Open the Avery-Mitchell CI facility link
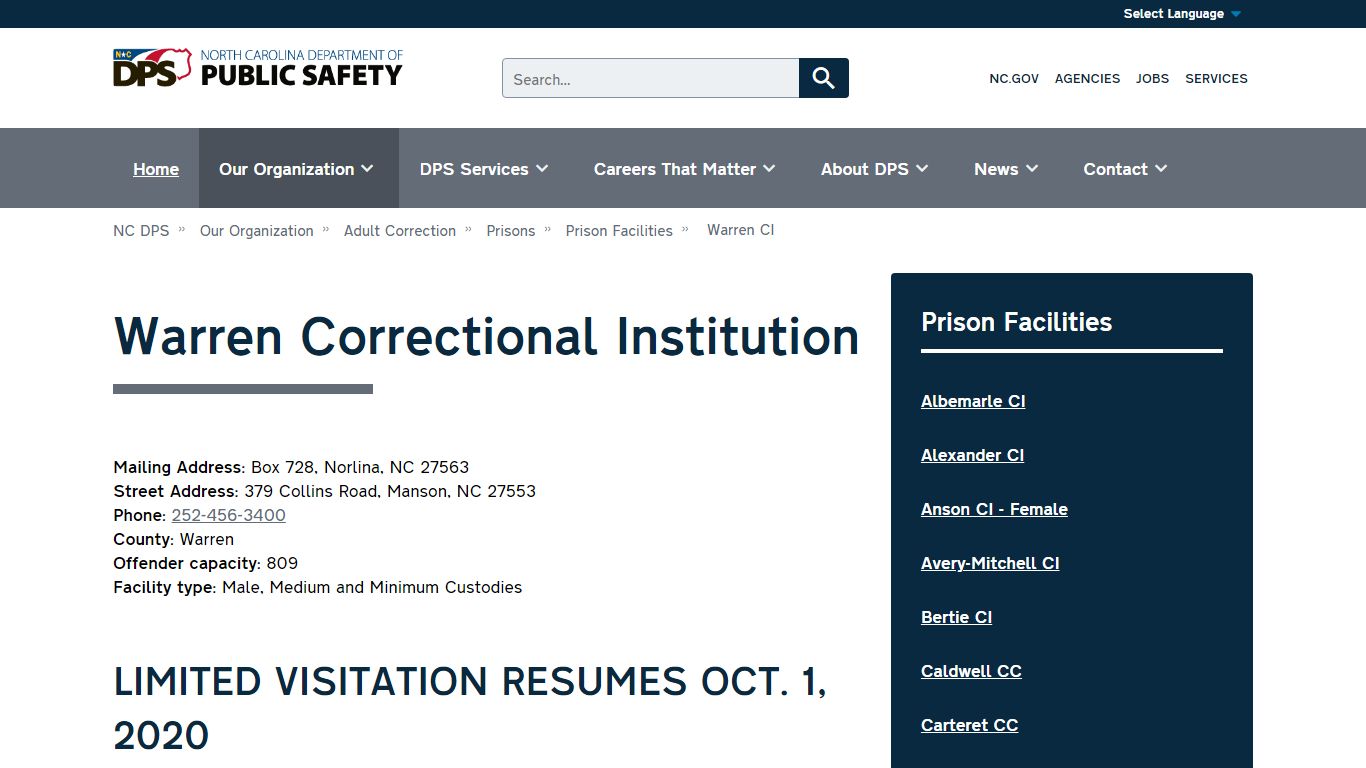1366x768 pixels. click(990, 563)
